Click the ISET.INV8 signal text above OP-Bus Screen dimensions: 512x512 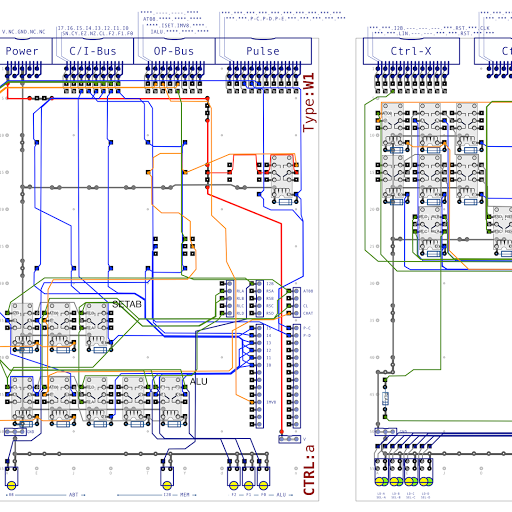click(175, 26)
